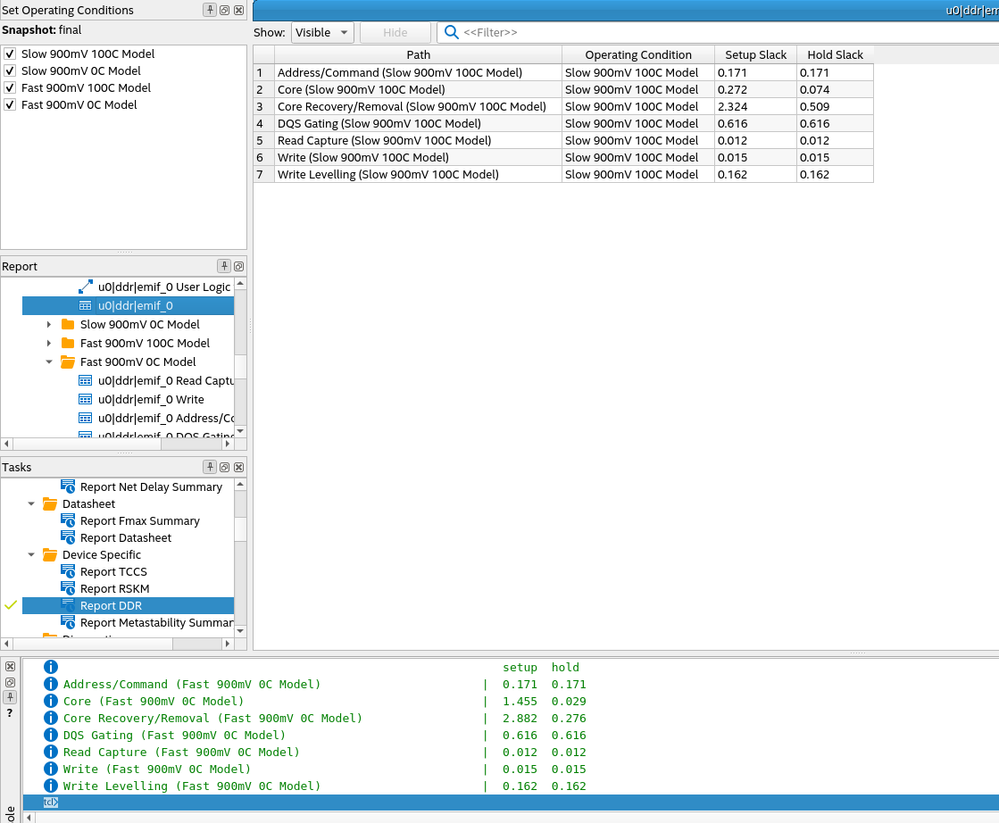Click the Report Datasheet task icon
Screen dimensions: 999x823
tap(68, 538)
